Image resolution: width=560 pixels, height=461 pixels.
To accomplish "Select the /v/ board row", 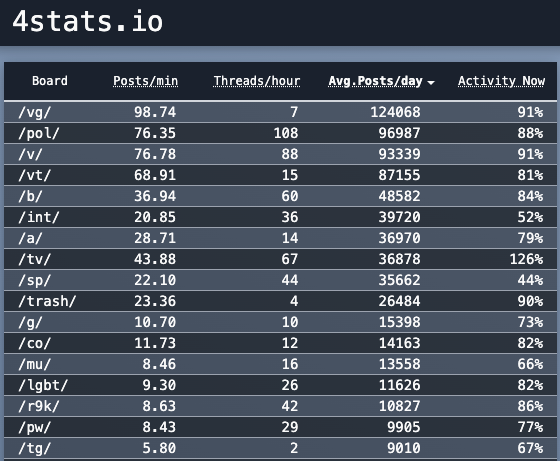I will pos(280,154).
